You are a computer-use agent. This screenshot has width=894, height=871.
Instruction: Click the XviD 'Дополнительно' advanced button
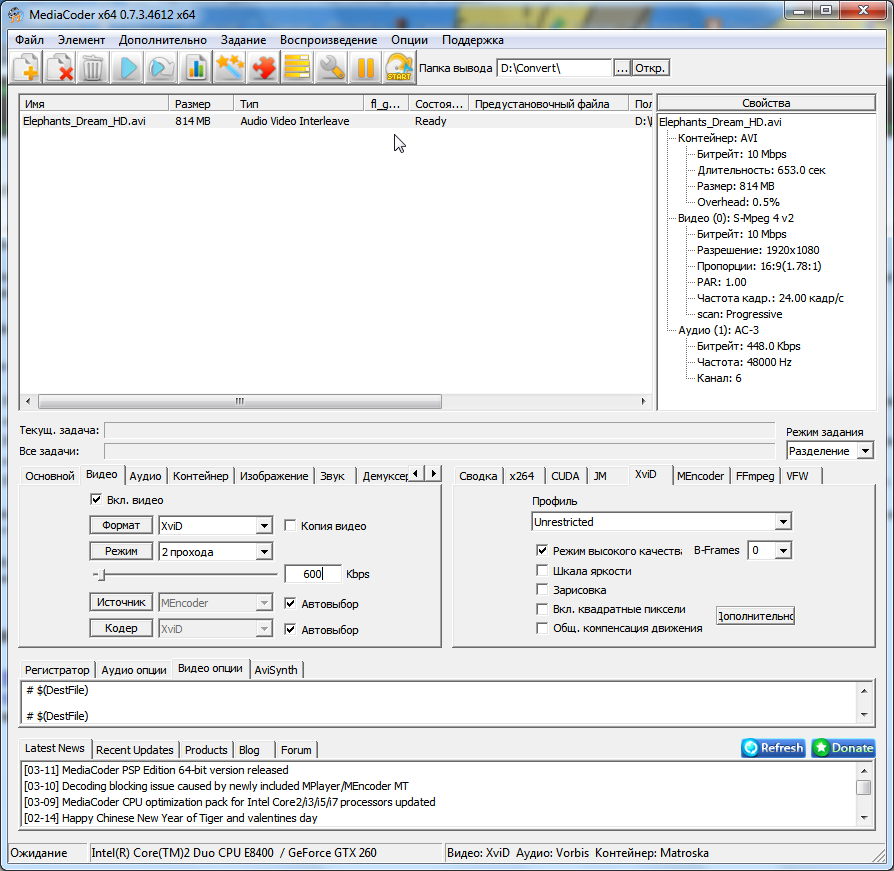[x=755, y=616]
